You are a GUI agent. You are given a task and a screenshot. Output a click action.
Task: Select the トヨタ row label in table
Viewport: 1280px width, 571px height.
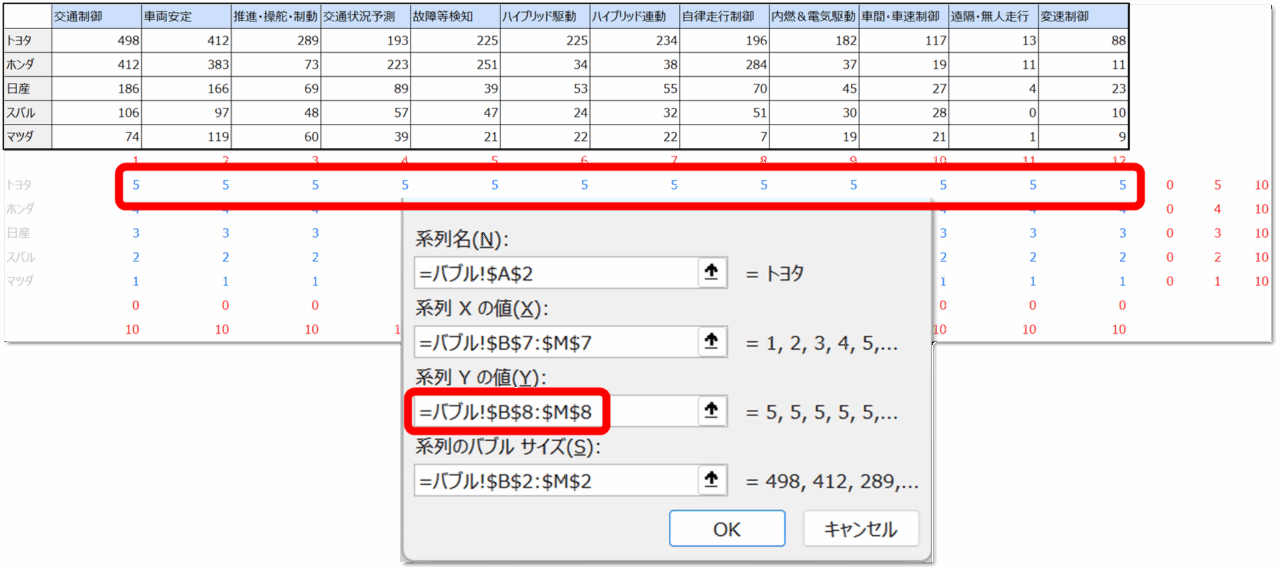coord(28,40)
